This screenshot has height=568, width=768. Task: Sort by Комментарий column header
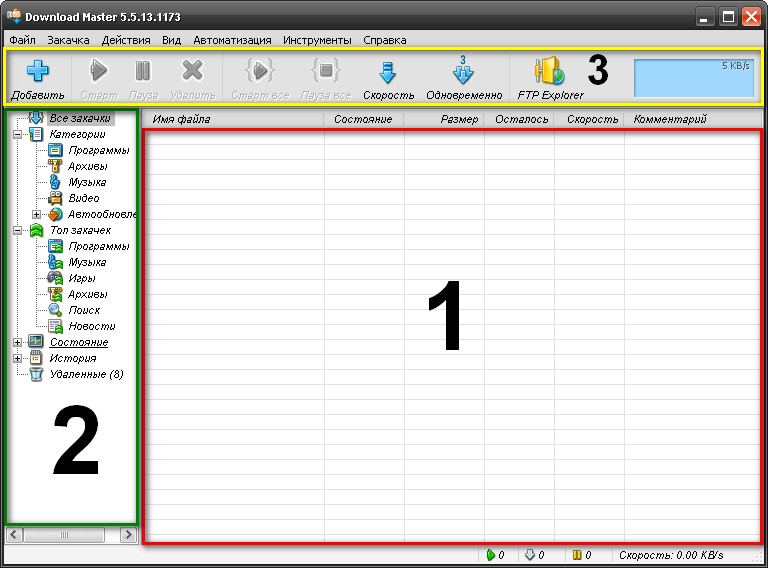pyautogui.click(x=693, y=119)
